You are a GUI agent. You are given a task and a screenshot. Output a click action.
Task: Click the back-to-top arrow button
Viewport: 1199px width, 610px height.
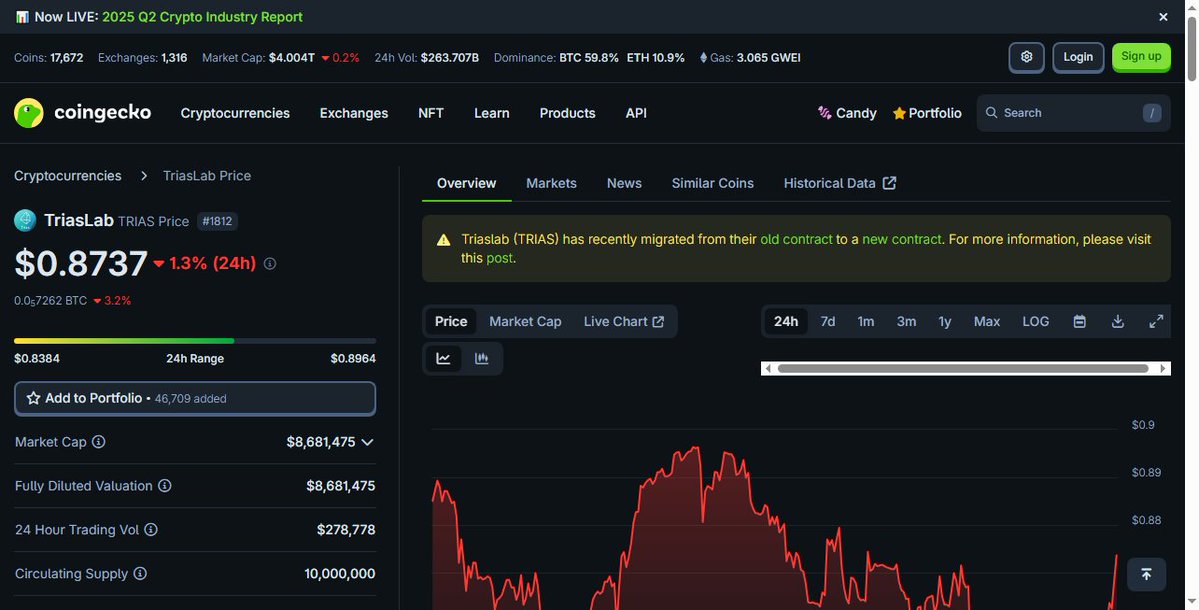pos(1146,574)
